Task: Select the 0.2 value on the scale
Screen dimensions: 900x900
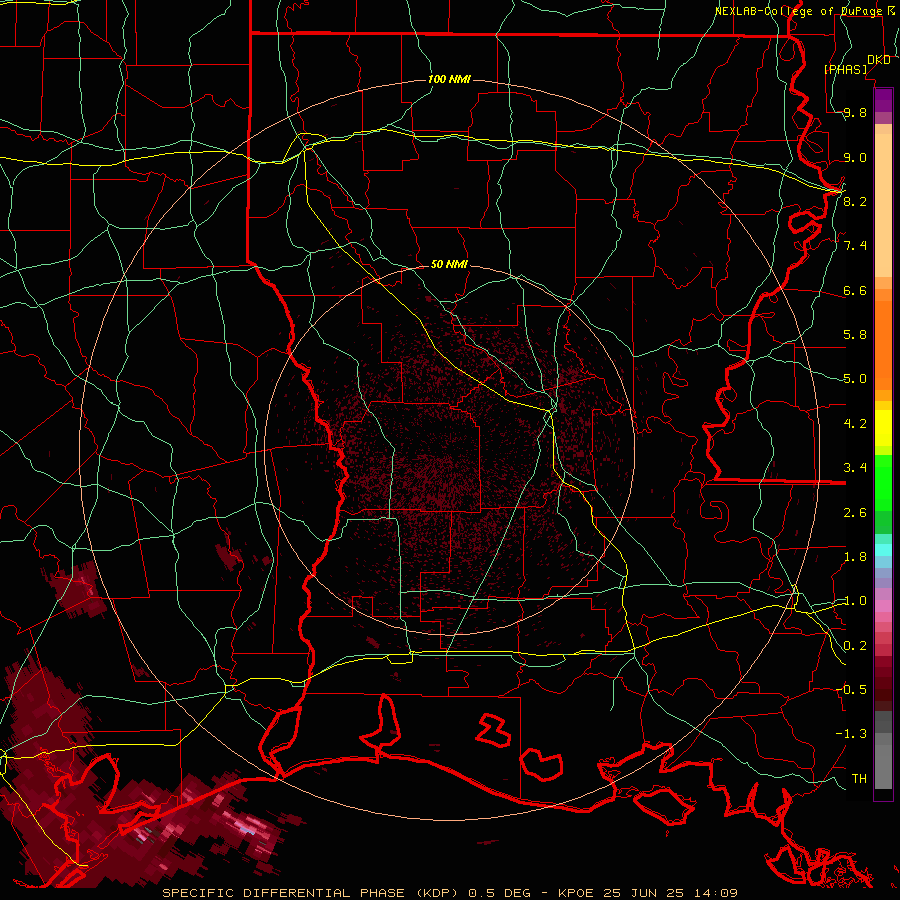Action: tap(855, 646)
